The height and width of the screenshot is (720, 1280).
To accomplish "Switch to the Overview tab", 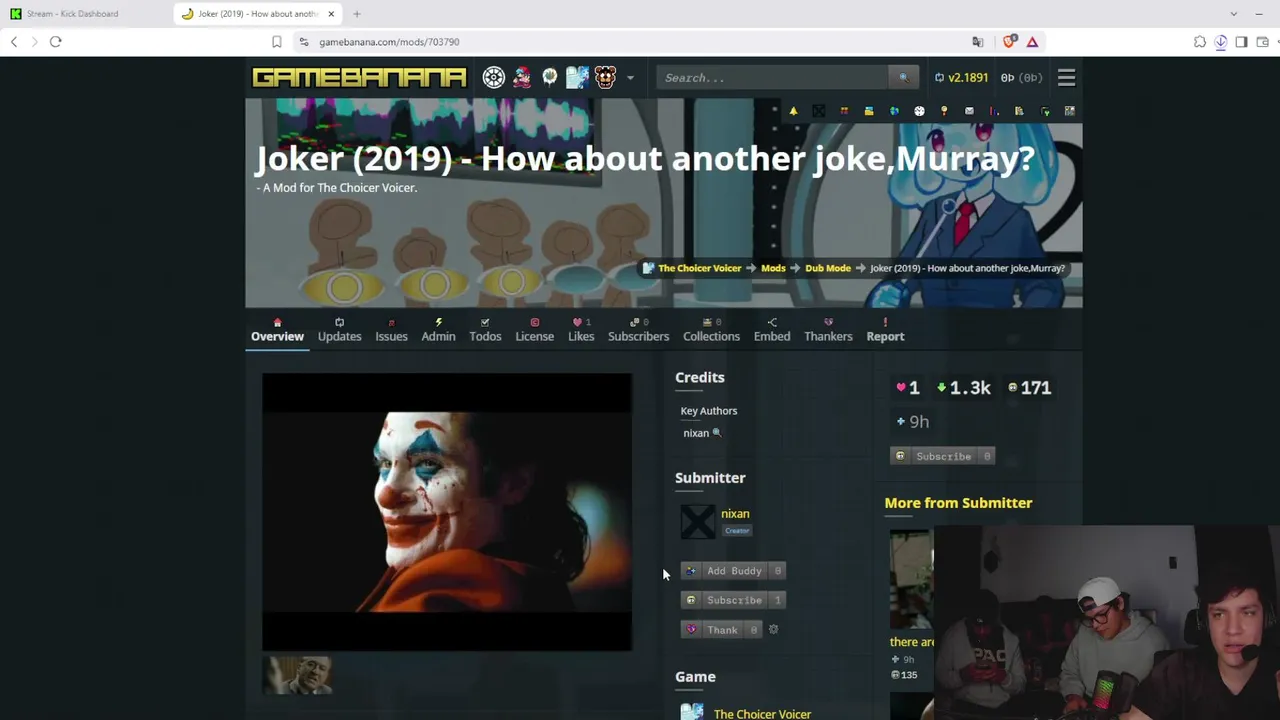I will pyautogui.click(x=277, y=330).
